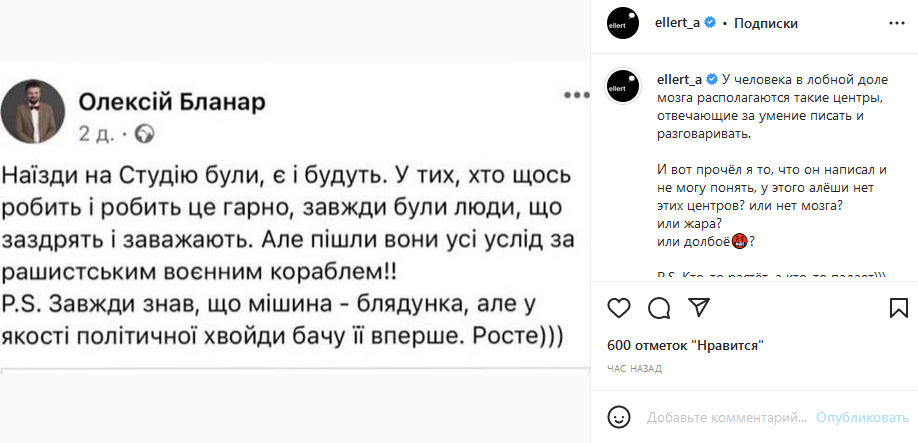The width and height of the screenshot is (918, 443).
Task: View the 600 отметок "Нравится" list
Action: (x=685, y=346)
